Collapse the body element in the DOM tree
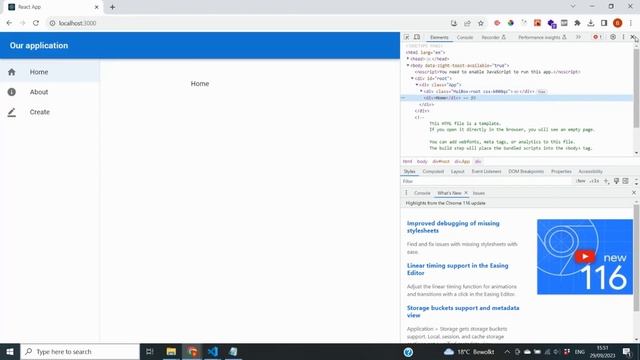The image size is (640, 360). (x=408, y=65)
